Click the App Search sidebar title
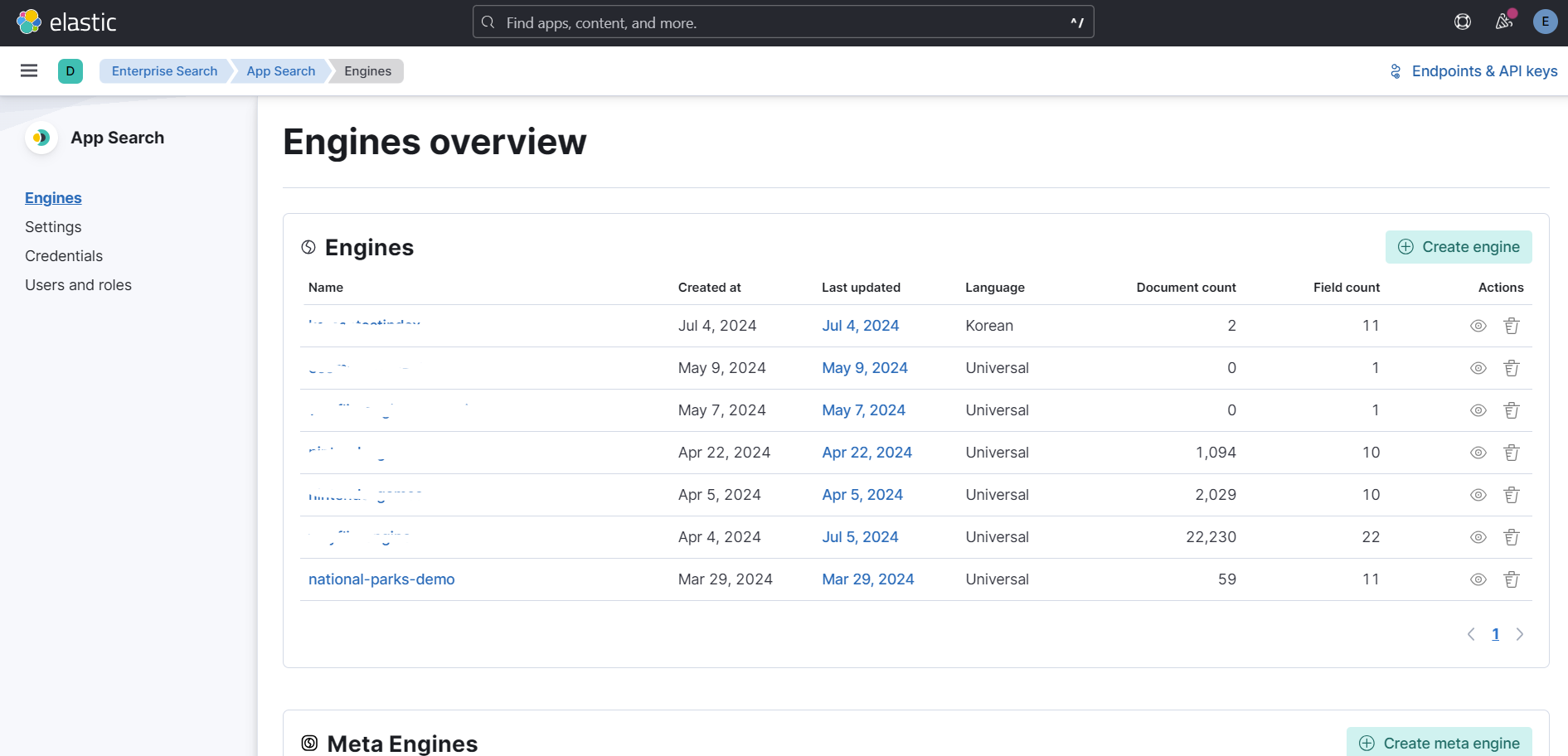This screenshot has height=756, width=1568. pos(118,138)
